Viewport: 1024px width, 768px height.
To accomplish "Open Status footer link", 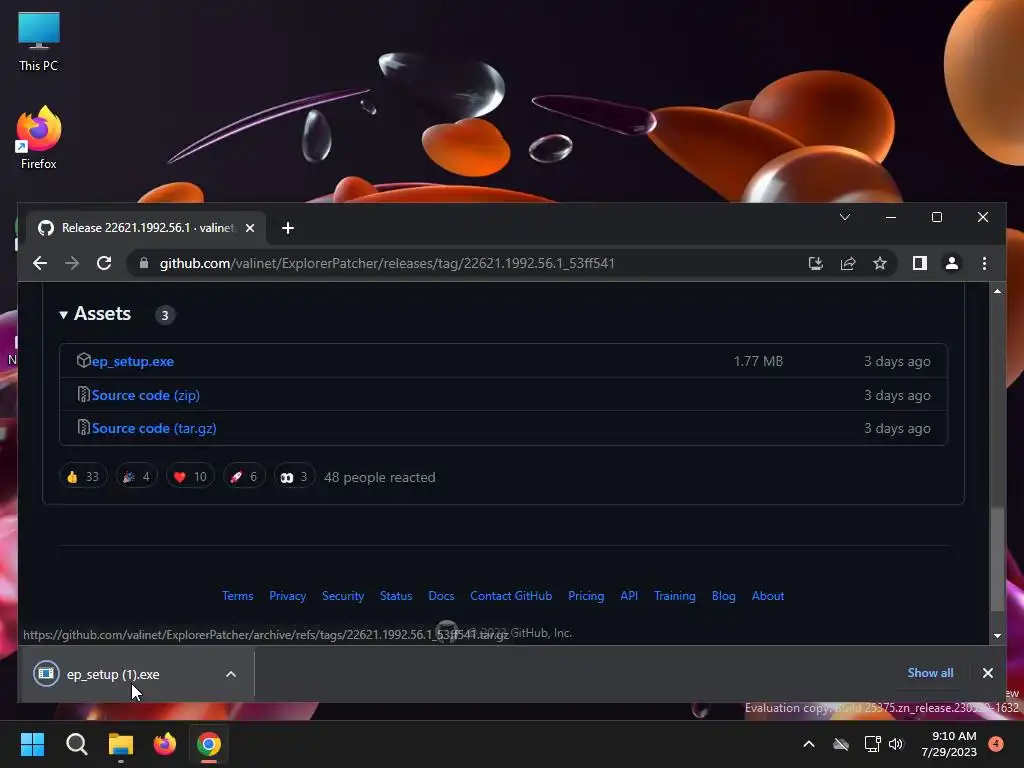I will click(x=396, y=596).
